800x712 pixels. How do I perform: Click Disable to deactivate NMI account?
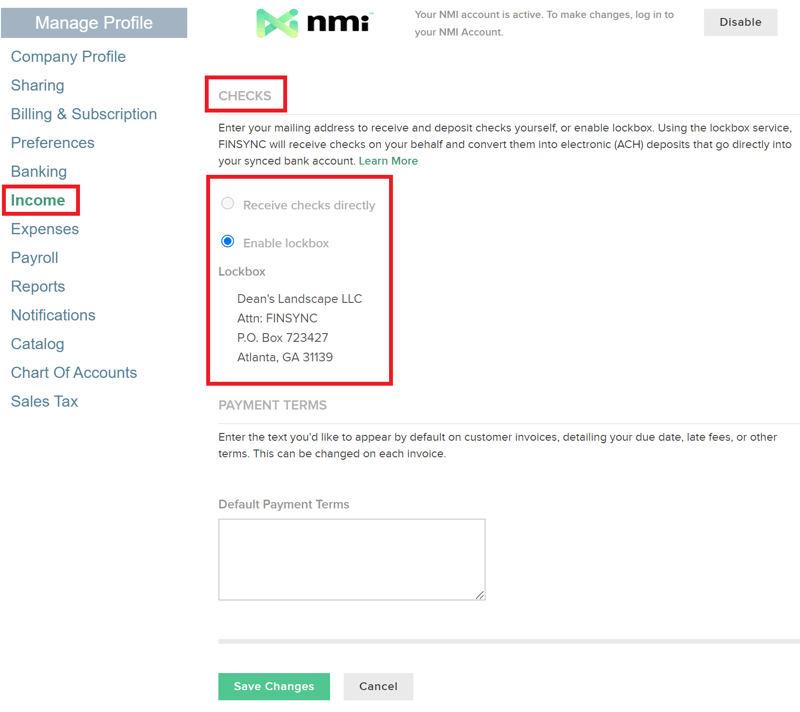(740, 22)
